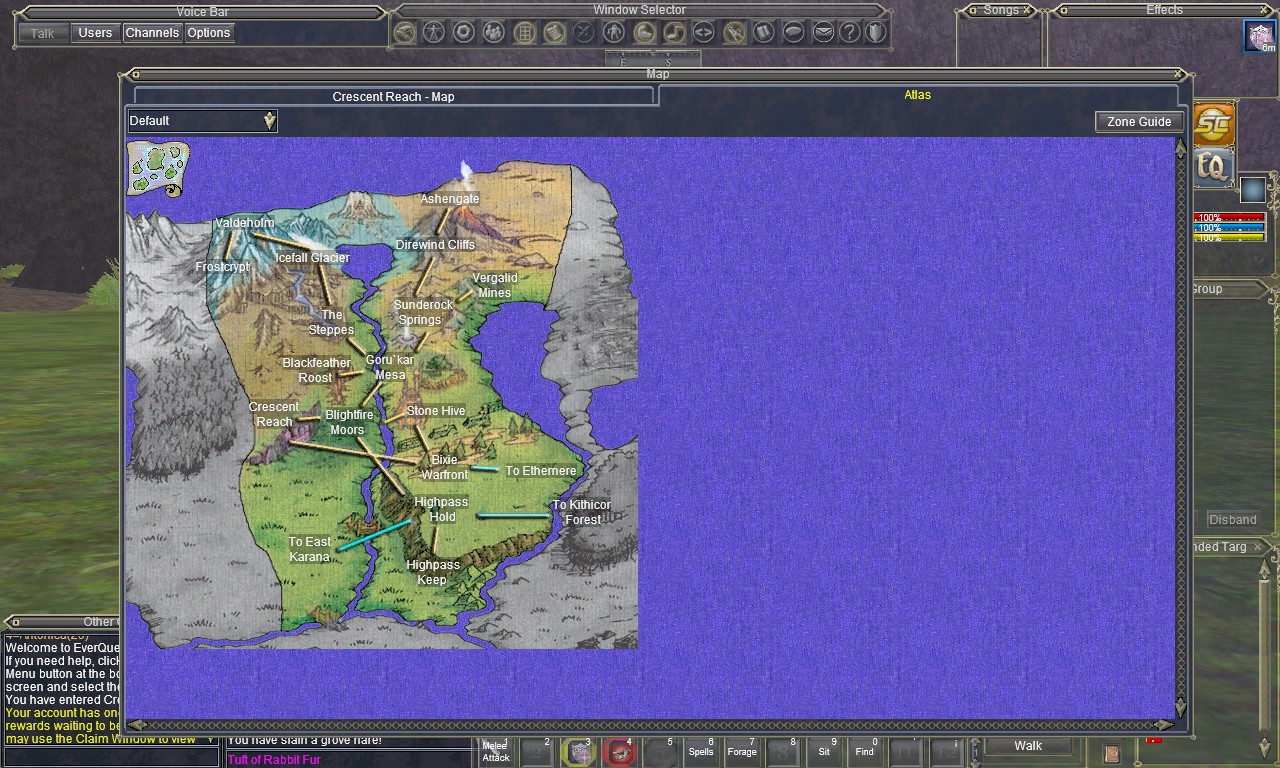Click the Walk button
The width and height of the screenshot is (1280, 768).
(x=1028, y=746)
